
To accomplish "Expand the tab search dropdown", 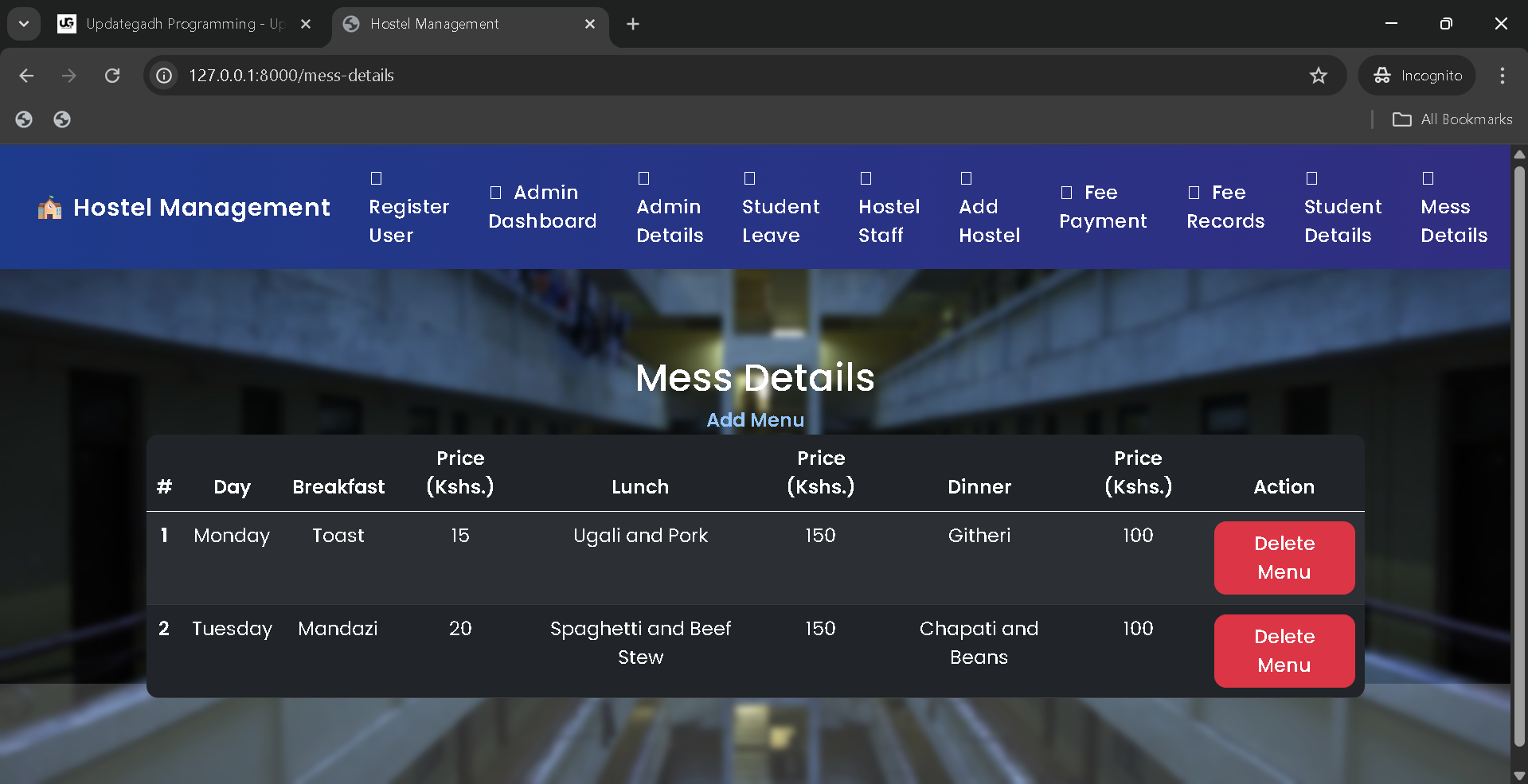I will pos(24,24).
